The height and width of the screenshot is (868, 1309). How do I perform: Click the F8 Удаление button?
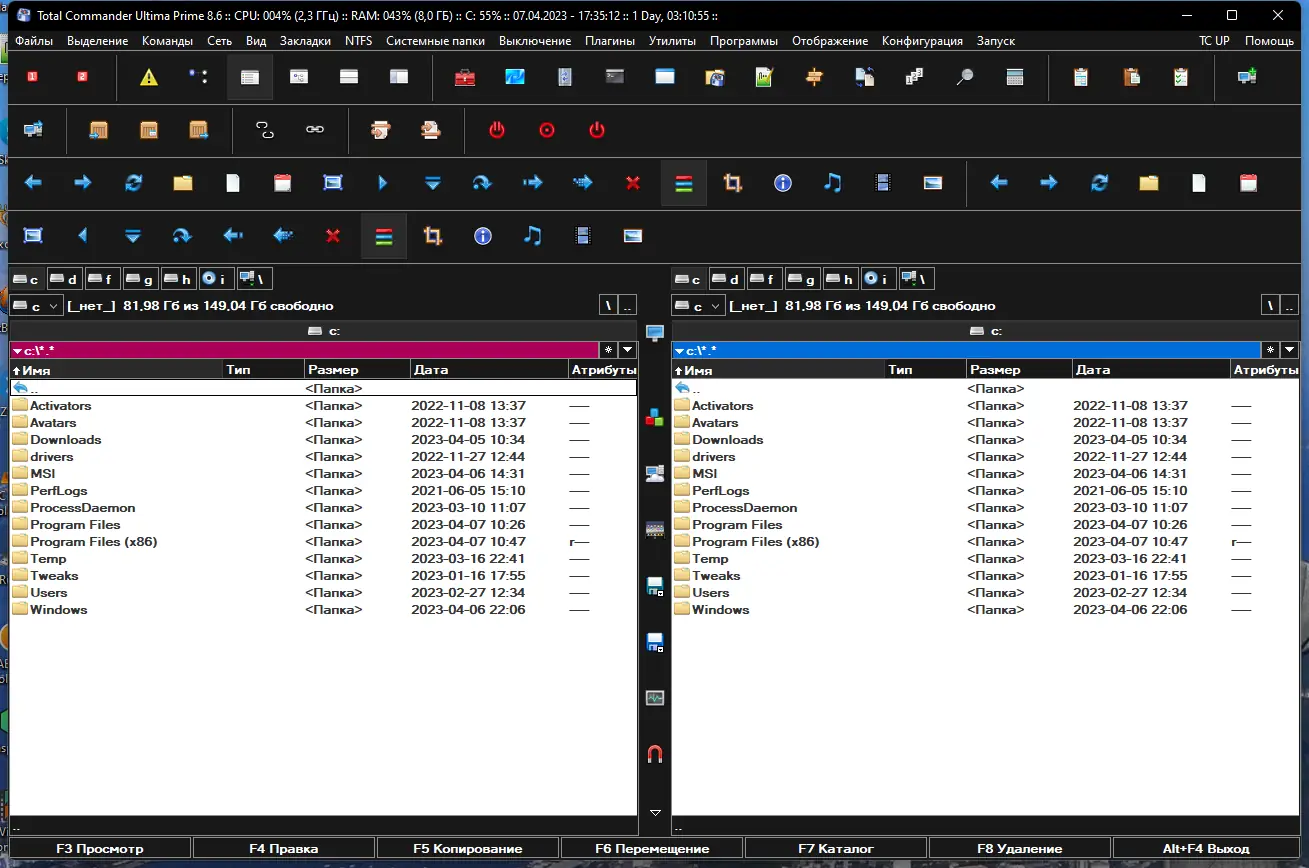pyautogui.click(x=1020, y=849)
